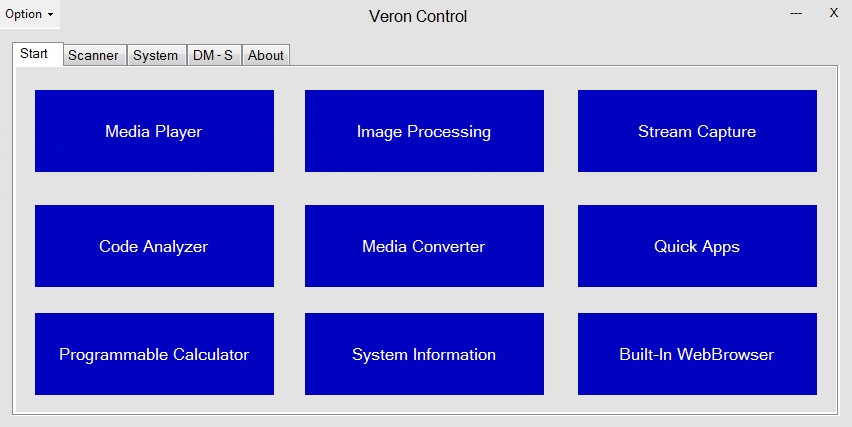Image resolution: width=852 pixels, height=427 pixels.
Task: Minimize the Veron Control window
Action: [x=796, y=13]
